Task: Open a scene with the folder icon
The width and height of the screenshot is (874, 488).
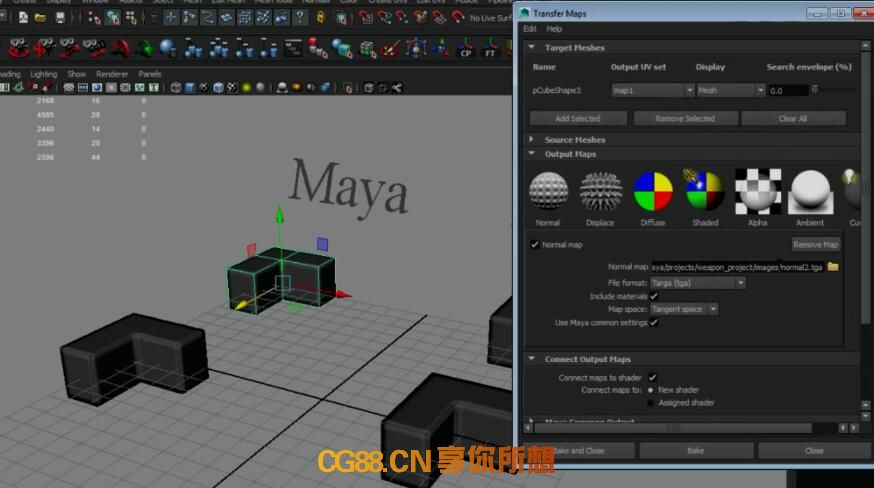Action: pos(40,18)
